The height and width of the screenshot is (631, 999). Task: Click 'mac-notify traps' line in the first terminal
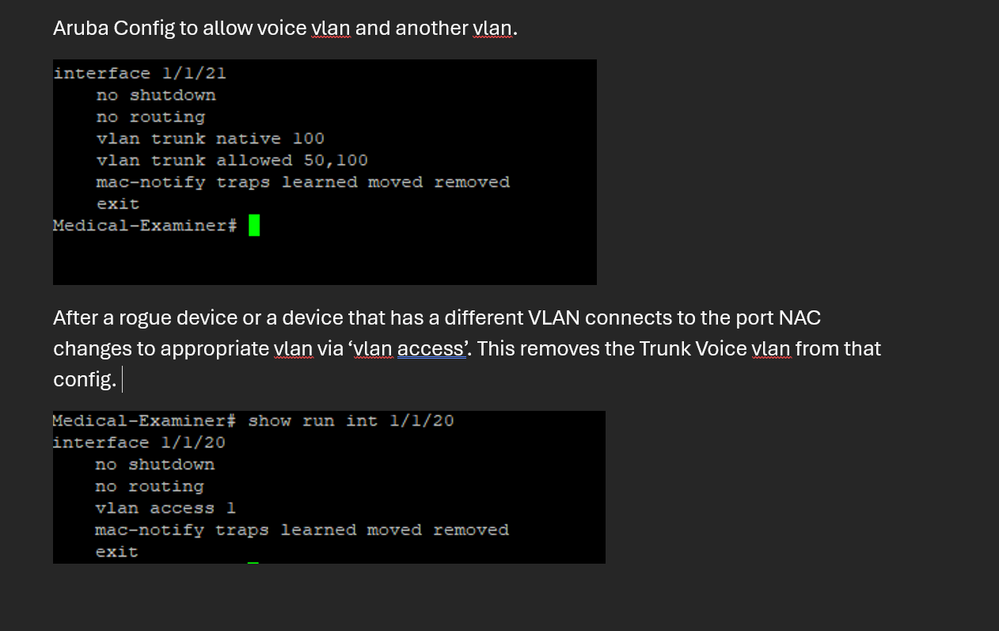[x=302, y=182]
